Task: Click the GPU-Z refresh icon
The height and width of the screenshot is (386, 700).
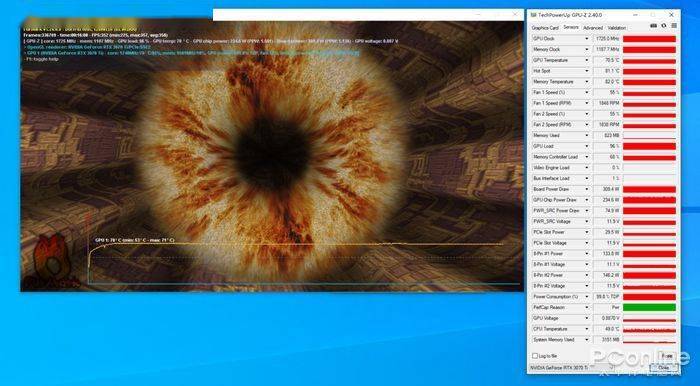Action: 664,26
